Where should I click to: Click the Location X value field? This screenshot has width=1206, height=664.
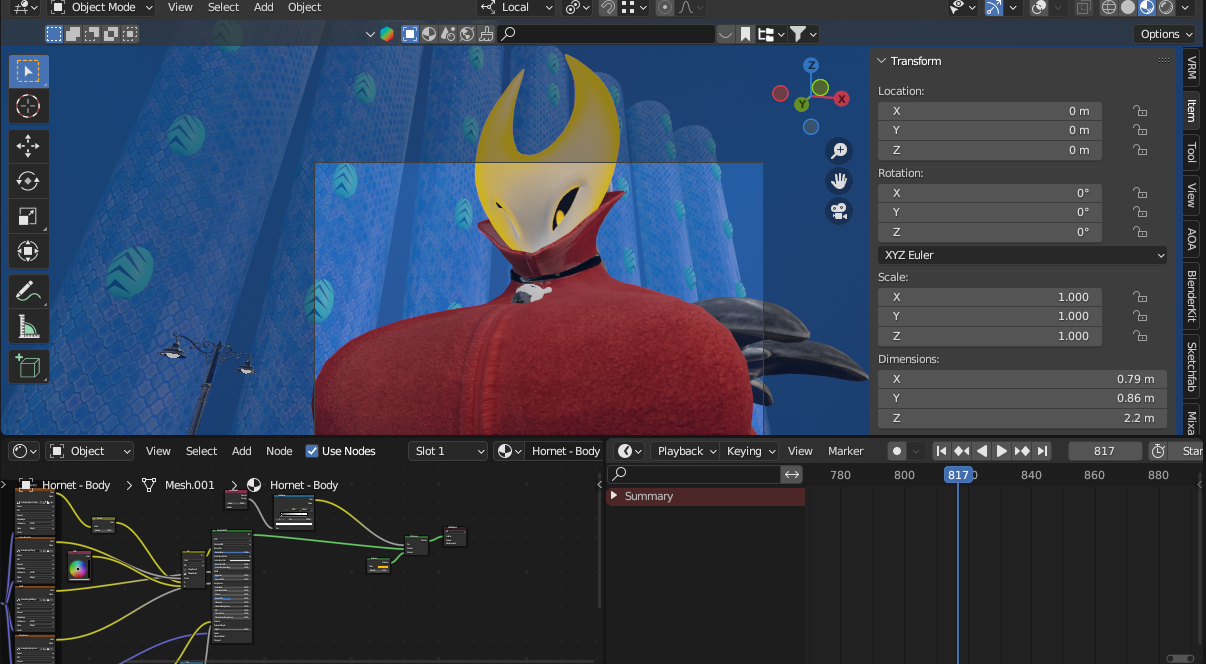click(x=990, y=111)
